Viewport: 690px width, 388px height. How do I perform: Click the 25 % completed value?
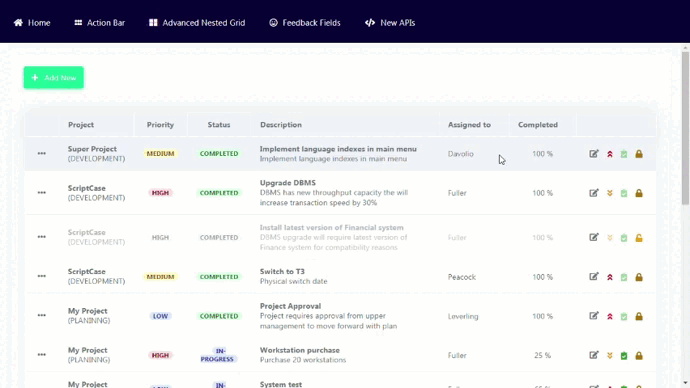click(x=542, y=355)
